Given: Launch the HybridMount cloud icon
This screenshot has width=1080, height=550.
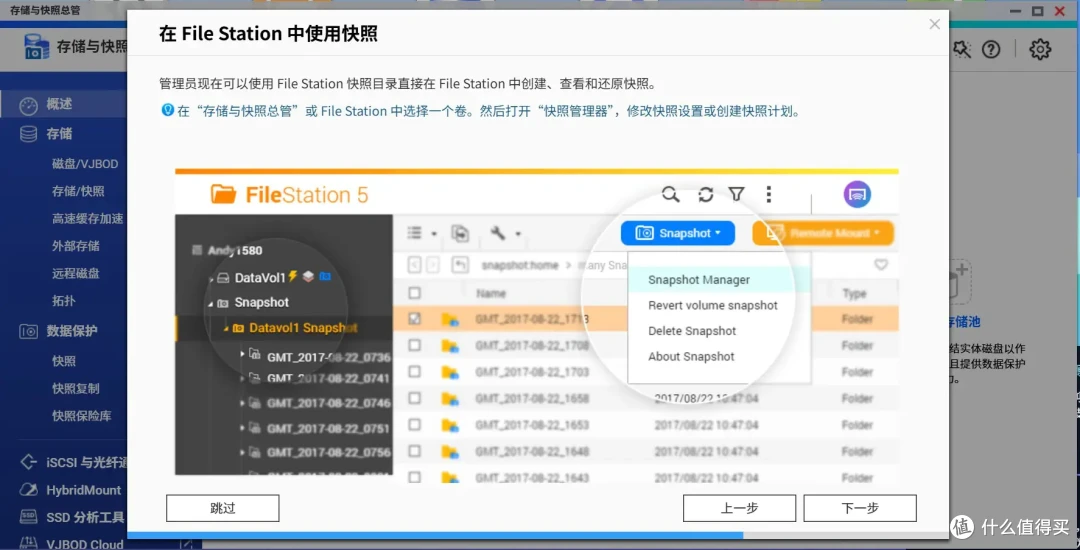Looking at the screenshot, I should [28, 490].
